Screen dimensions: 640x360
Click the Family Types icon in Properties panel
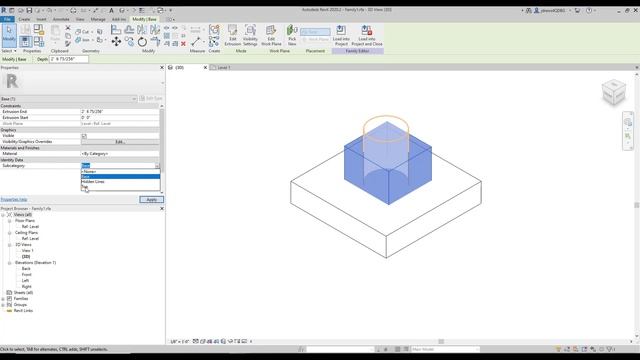(39, 41)
